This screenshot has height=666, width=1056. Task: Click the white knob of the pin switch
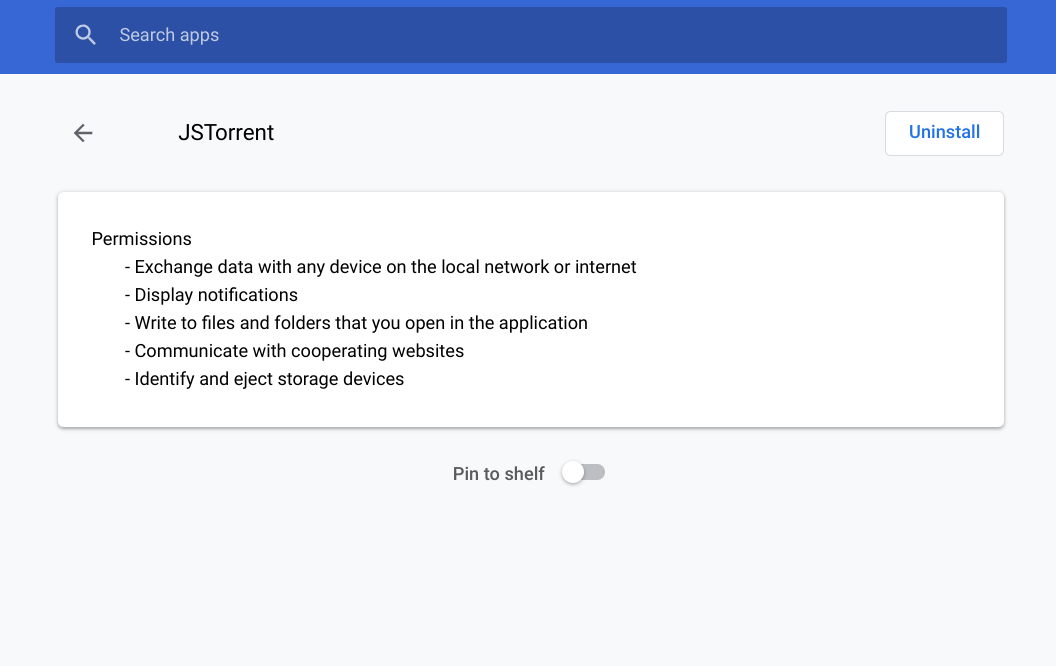(x=573, y=473)
